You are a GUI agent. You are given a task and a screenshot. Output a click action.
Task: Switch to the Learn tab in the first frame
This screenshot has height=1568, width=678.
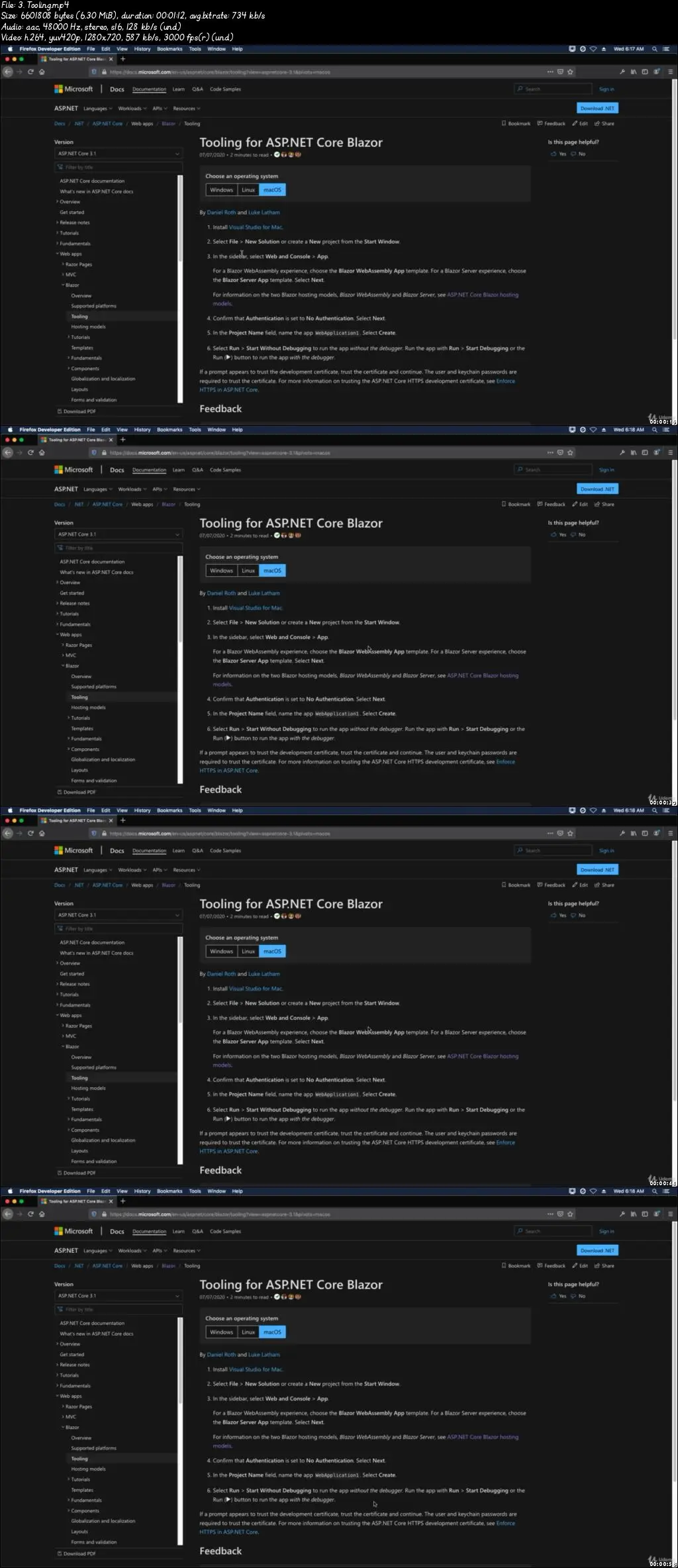(179, 89)
